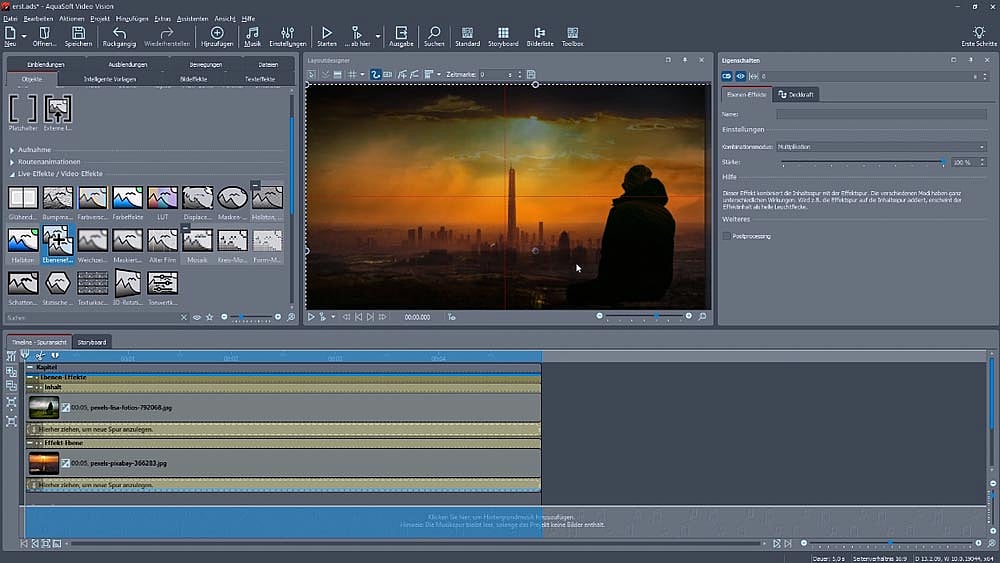Screen dimensions: 1000x563
Task: Select the Mosaik effect icon
Action: pyautogui.click(x=197, y=241)
